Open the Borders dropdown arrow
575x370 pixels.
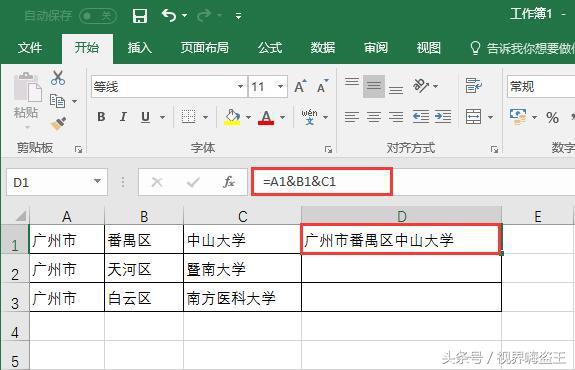click(x=205, y=117)
